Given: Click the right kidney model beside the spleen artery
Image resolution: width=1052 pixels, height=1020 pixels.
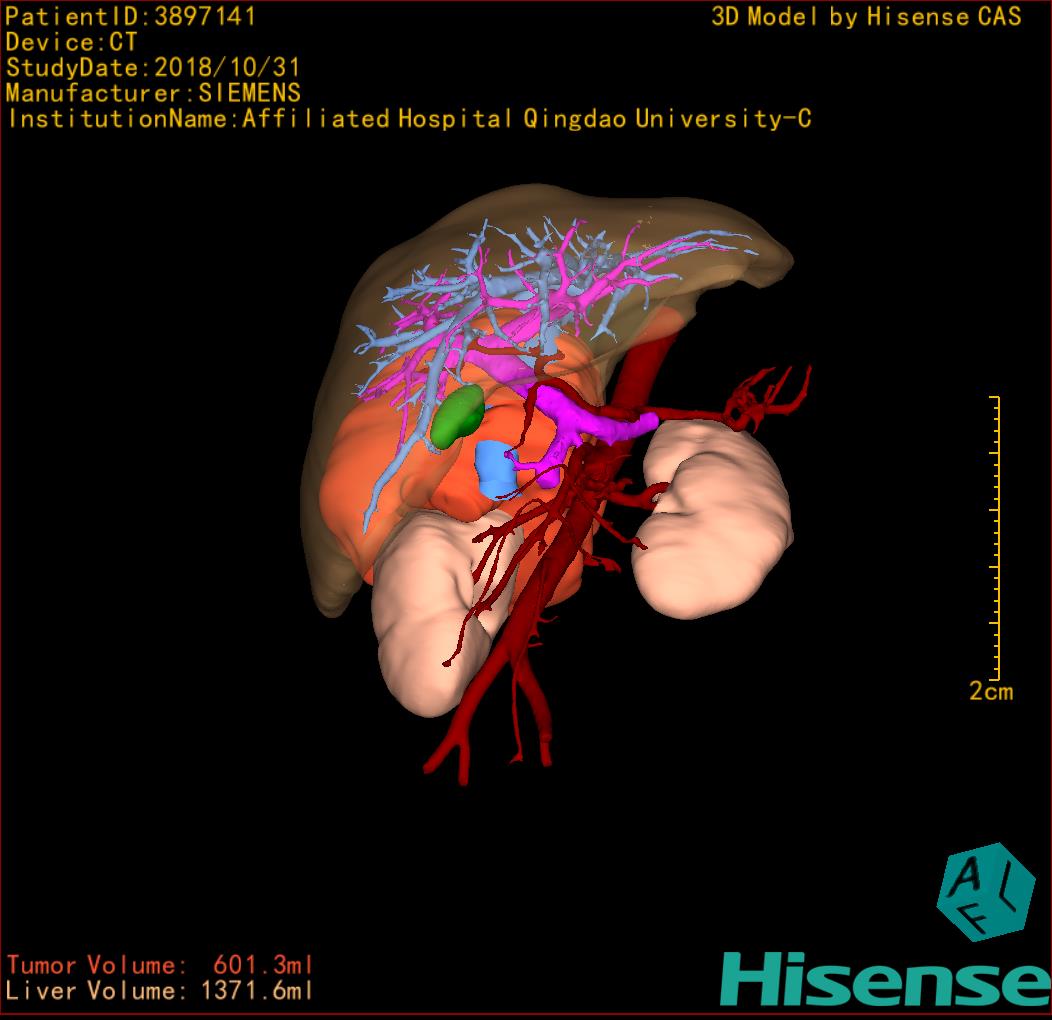Looking at the screenshot, I should (x=715, y=520).
